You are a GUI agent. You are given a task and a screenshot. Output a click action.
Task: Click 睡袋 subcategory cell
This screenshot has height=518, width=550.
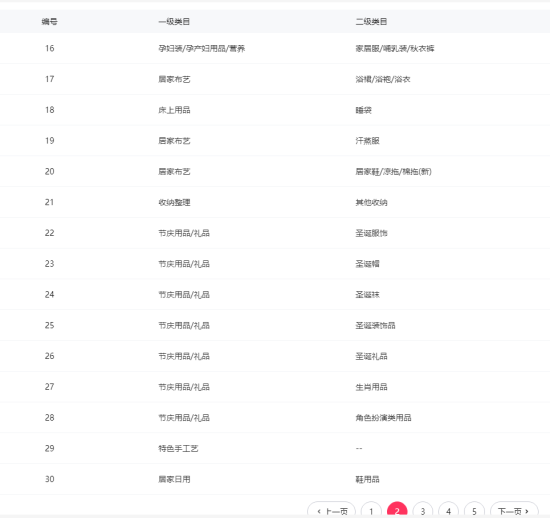click(364, 110)
